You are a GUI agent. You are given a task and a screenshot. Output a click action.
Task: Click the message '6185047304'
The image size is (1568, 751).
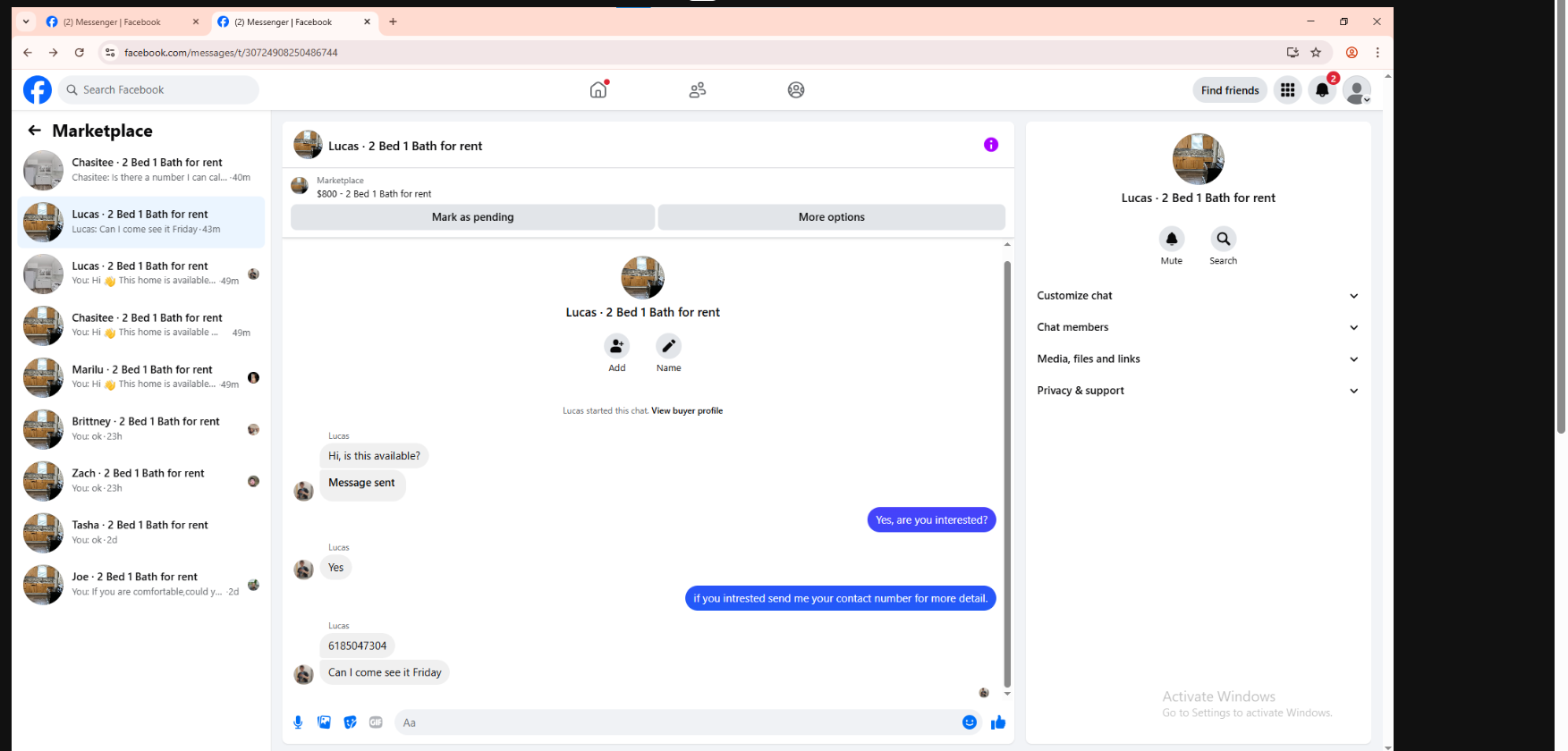point(358,646)
